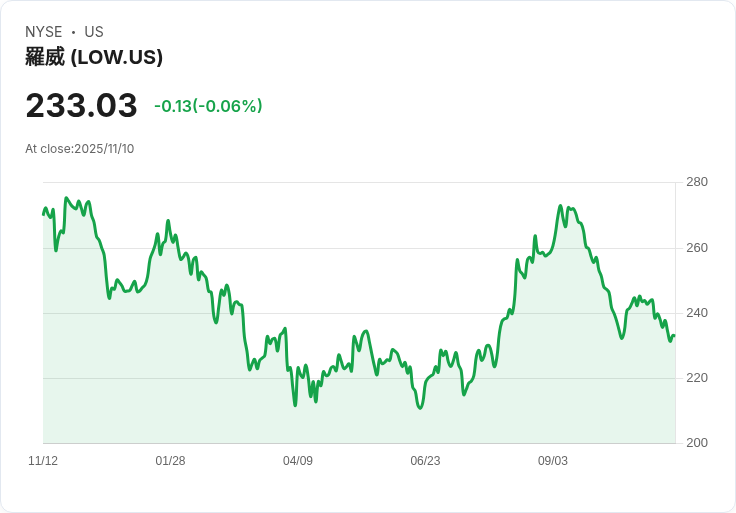Screen dimensions: 736x513
Task: Click the green -0.13(-0.06%) change value
Action: tap(208, 106)
